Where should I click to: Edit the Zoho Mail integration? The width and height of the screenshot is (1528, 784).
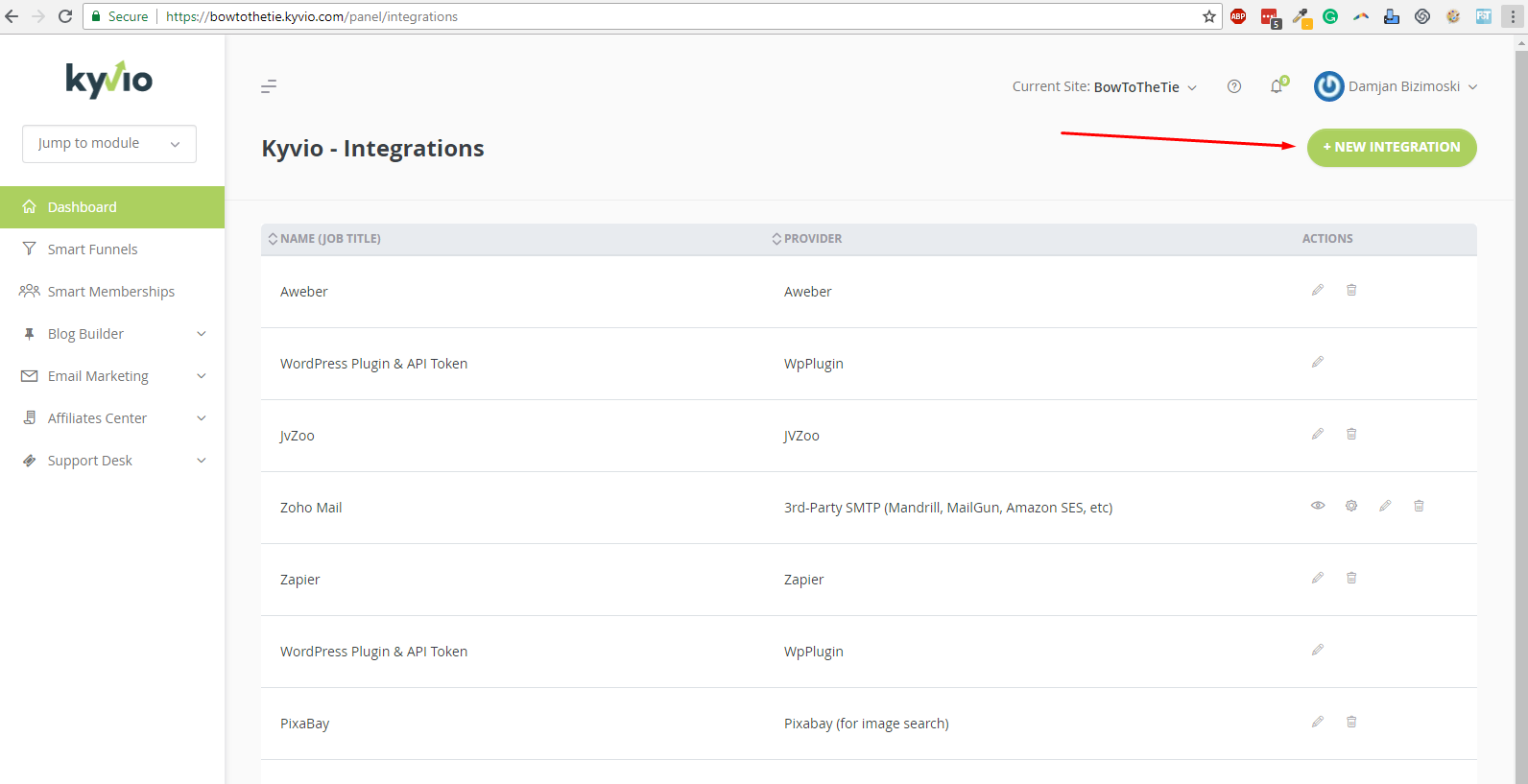pos(1385,506)
